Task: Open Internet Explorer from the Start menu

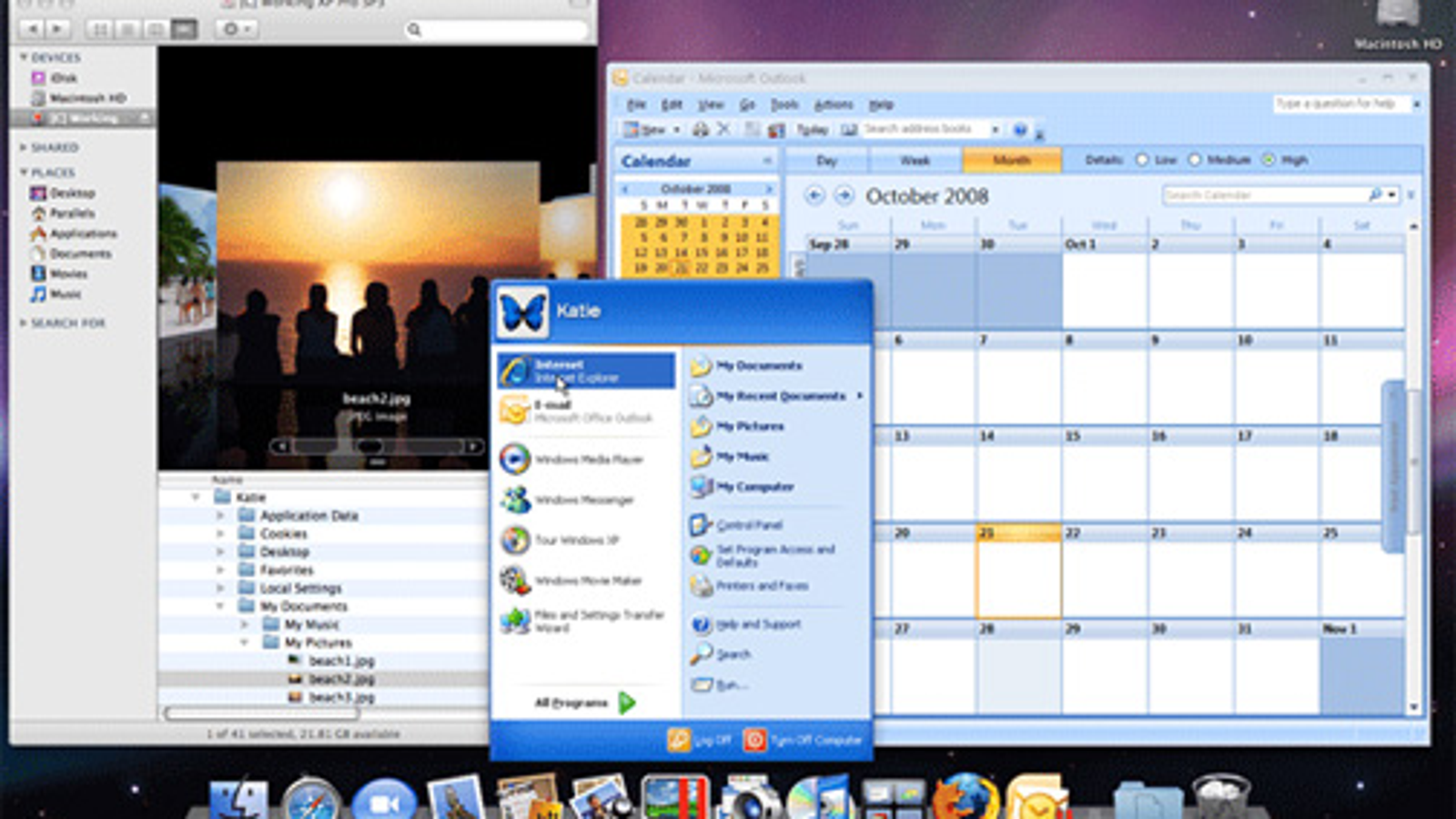Action: (586, 370)
